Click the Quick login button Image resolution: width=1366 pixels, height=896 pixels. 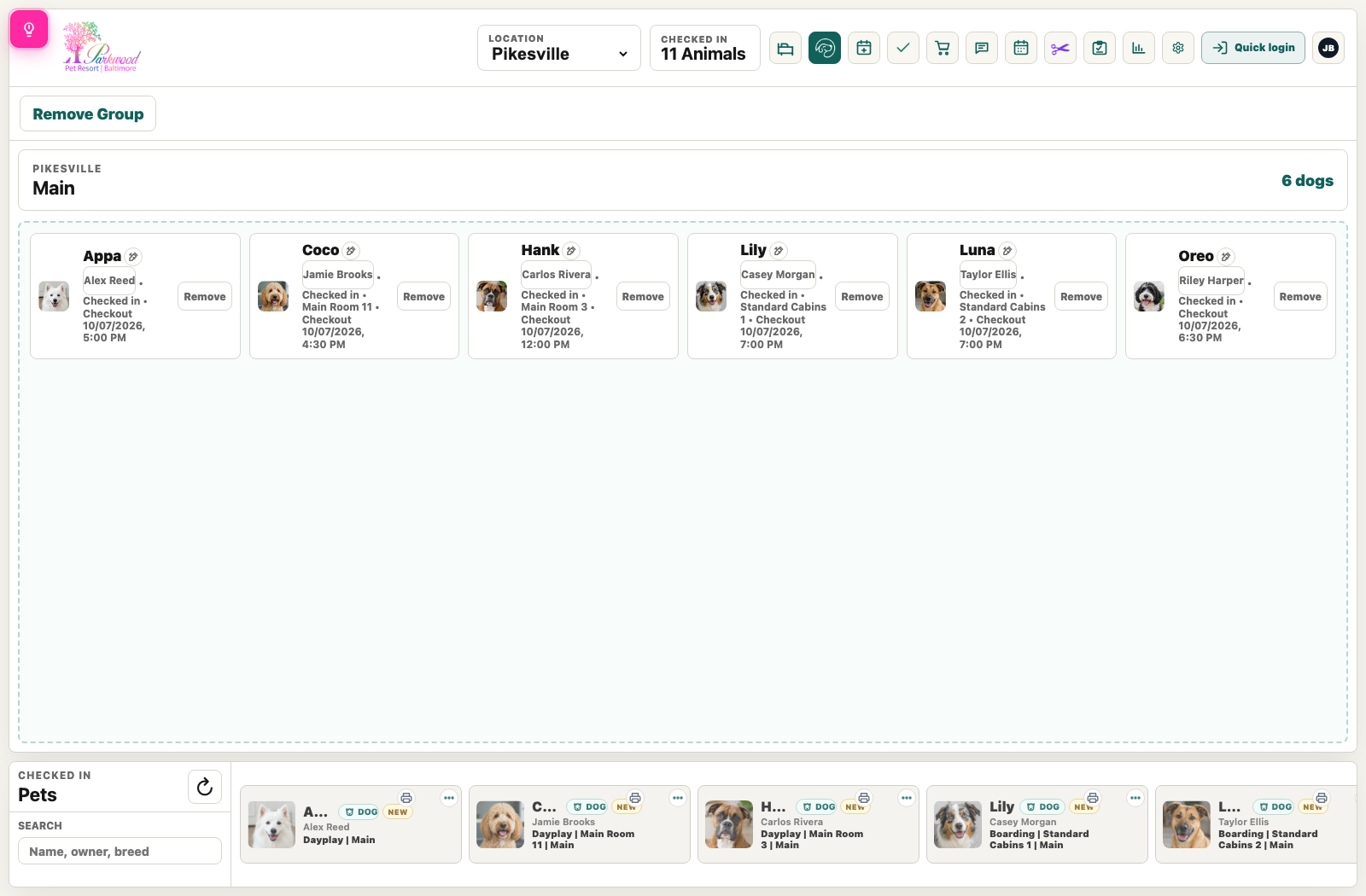(x=1253, y=48)
